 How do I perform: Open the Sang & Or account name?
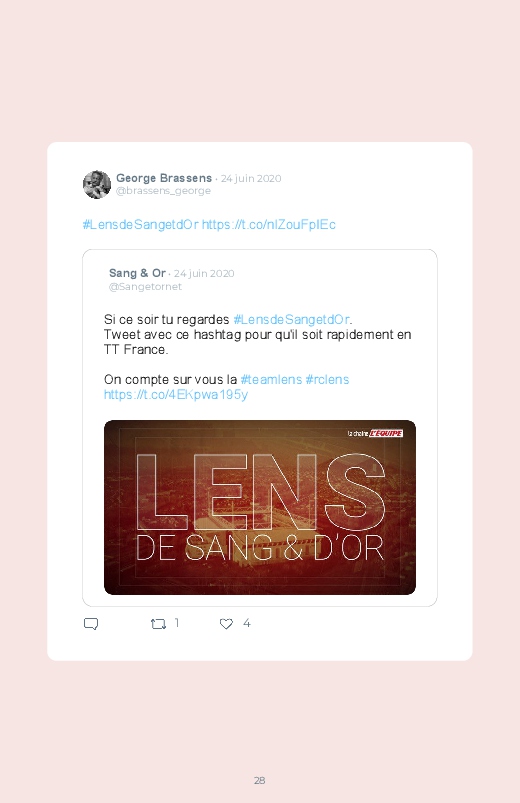pyautogui.click(x=137, y=273)
